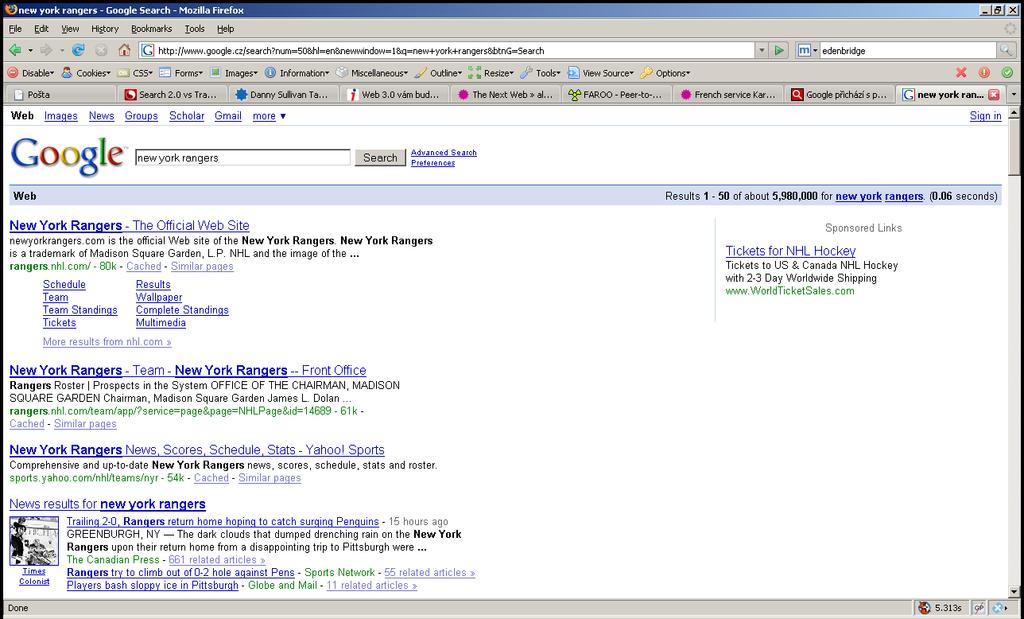This screenshot has height=619, width=1024.
Task: Click the Stop loading icon
Action: pyautogui.click(x=101, y=50)
